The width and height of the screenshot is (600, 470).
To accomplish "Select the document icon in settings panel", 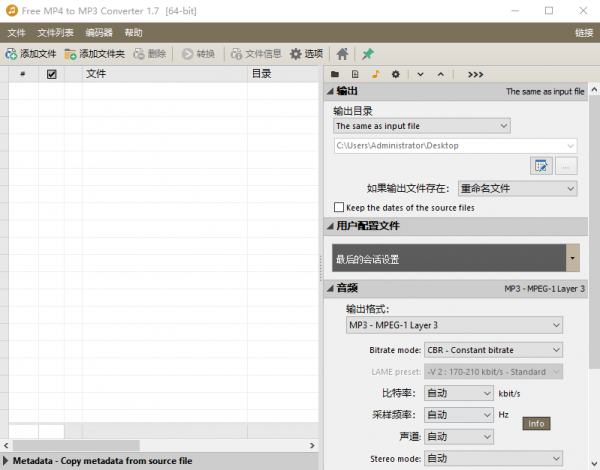I will click(355, 74).
